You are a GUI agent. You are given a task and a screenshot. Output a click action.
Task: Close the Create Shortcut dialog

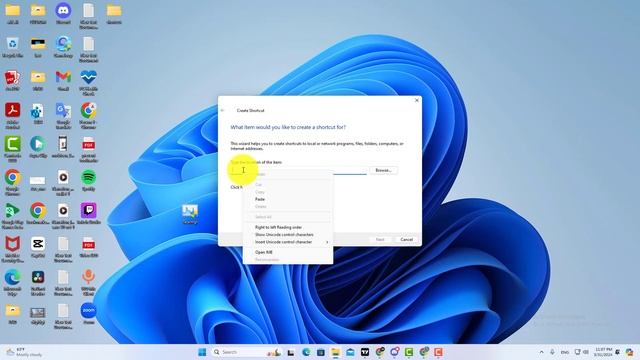coord(417,100)
